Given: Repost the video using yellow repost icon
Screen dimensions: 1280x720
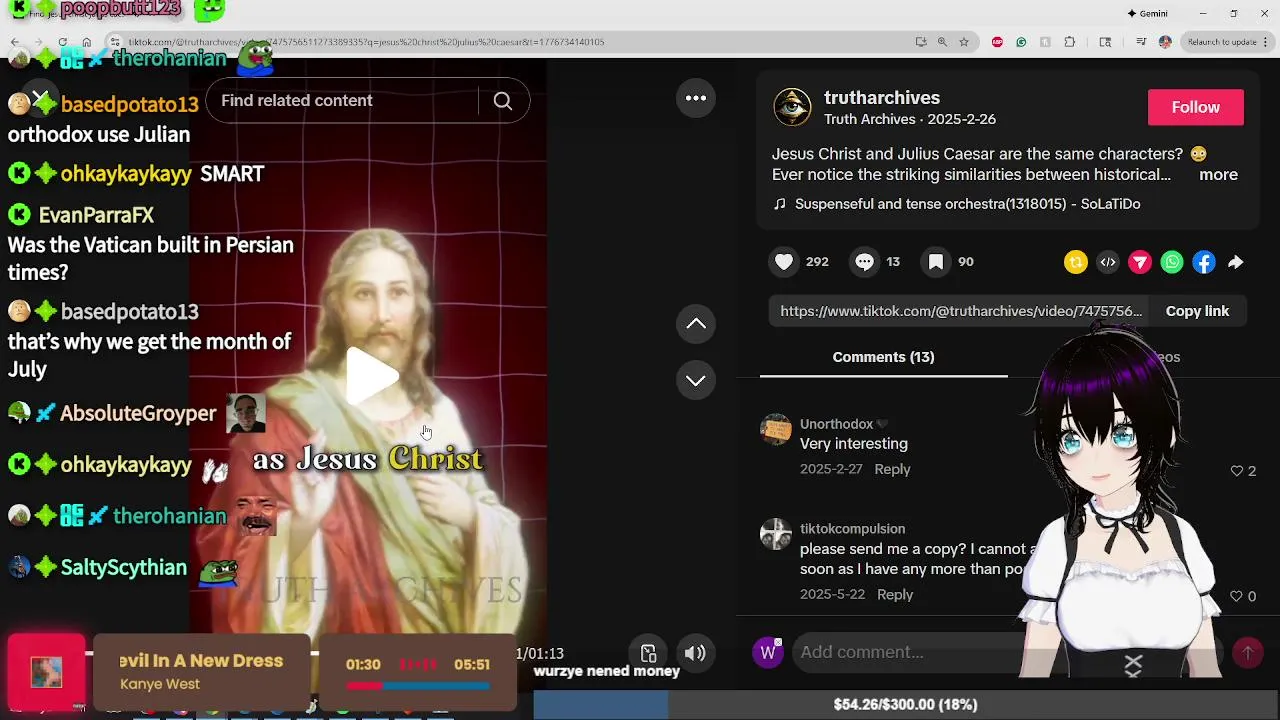Looking at the screenshot, I should tap(1076, 262).
